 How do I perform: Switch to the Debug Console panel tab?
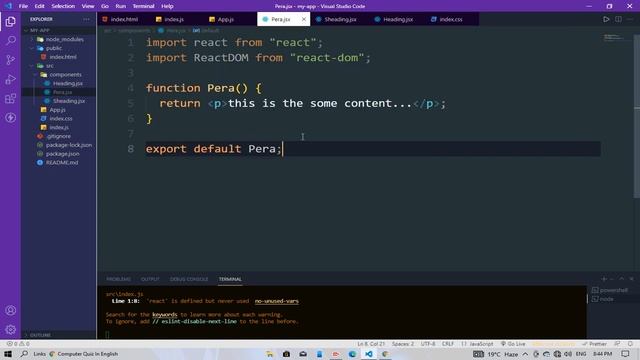coord(189,279)
